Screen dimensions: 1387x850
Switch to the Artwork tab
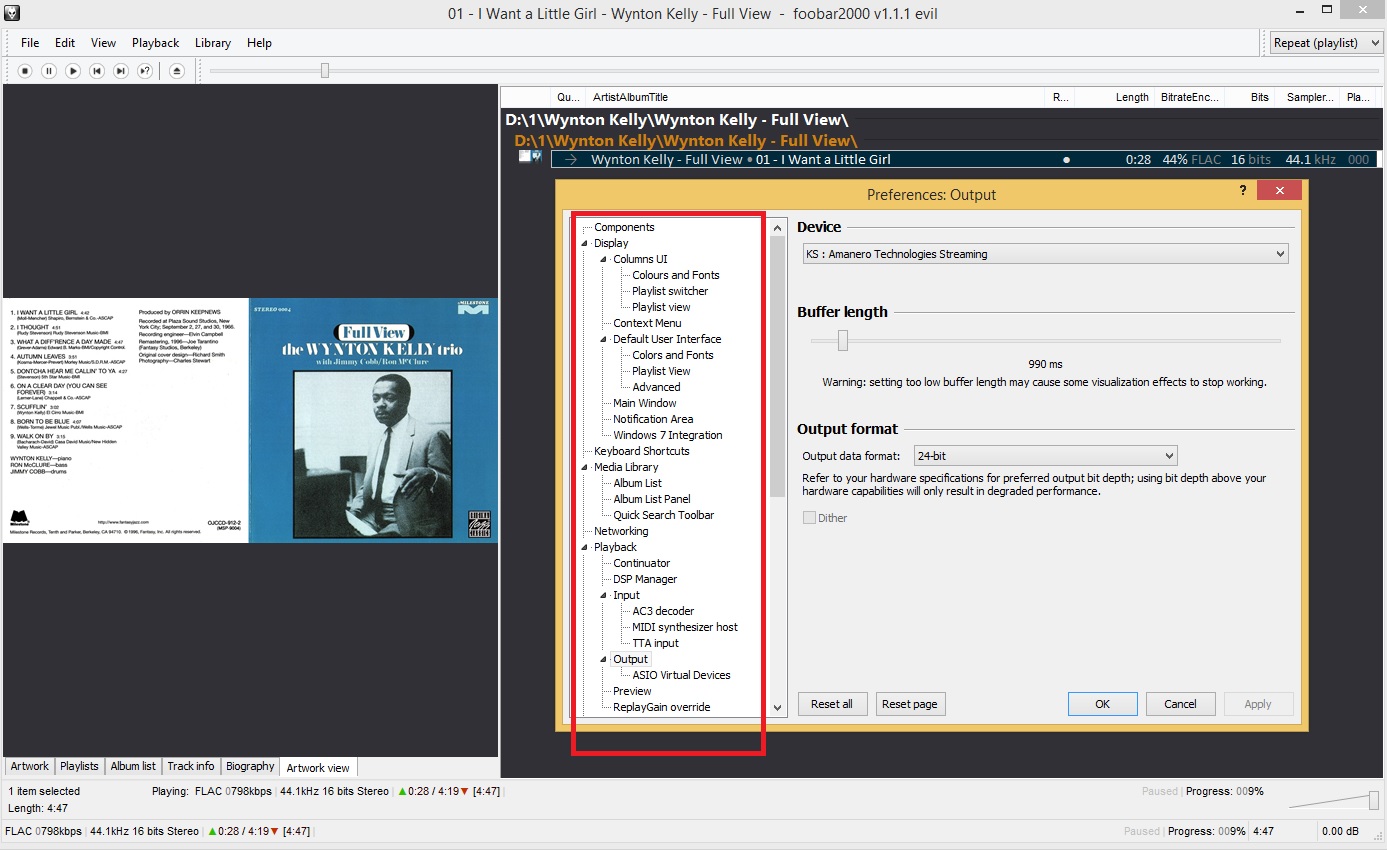29,766
